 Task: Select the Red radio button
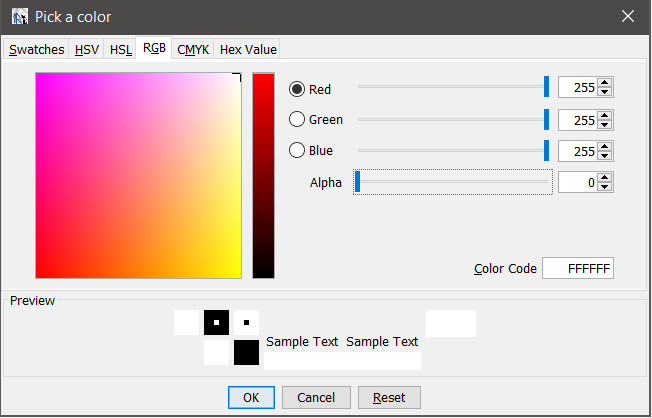[x=297, y=89]
